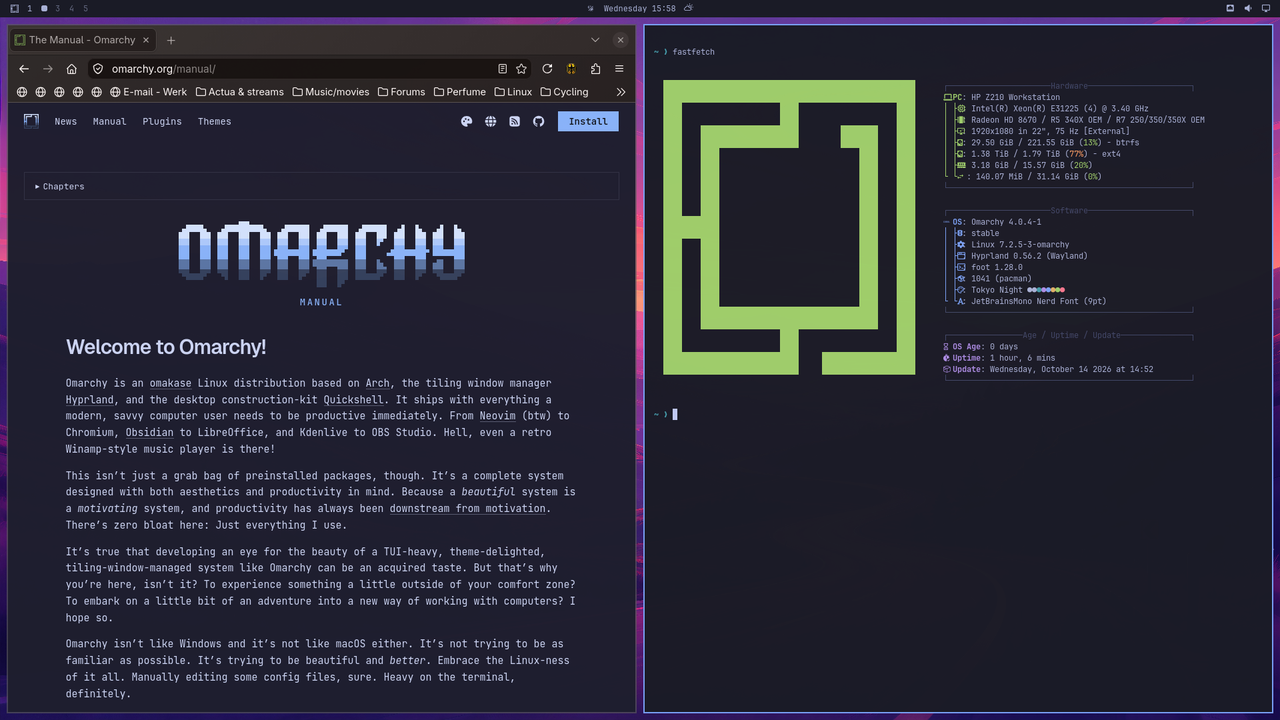Click the weather icon beside the clock
1280x720 pixels.
(x=688, y=8)
